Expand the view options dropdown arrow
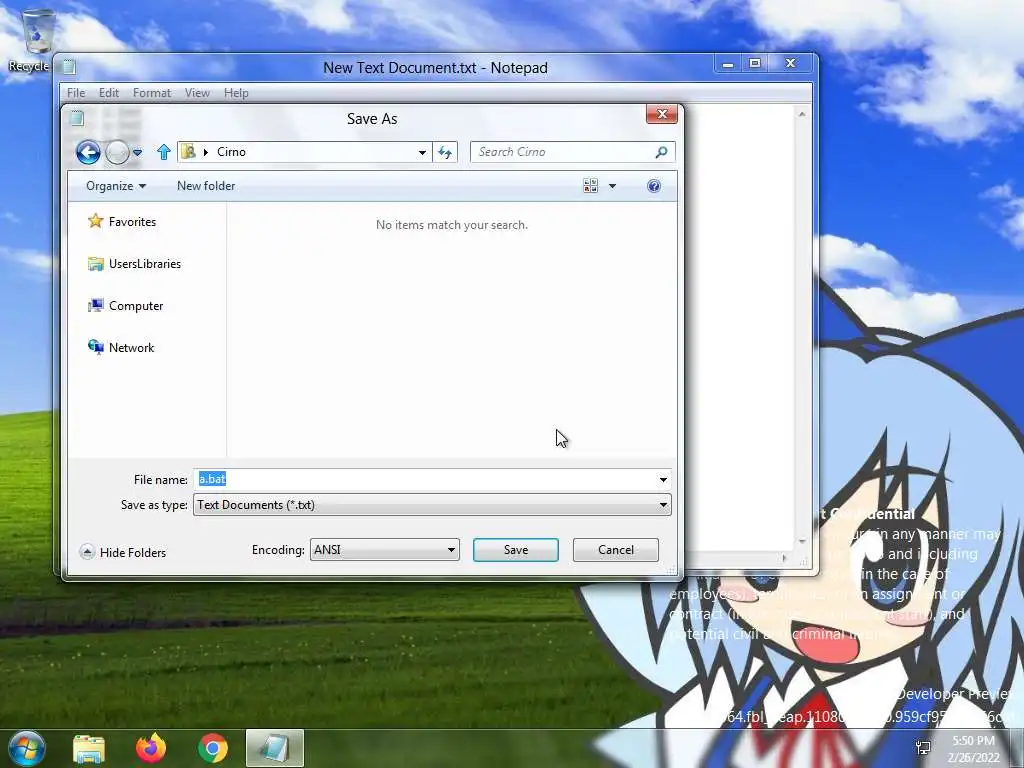 coord(613,186)
